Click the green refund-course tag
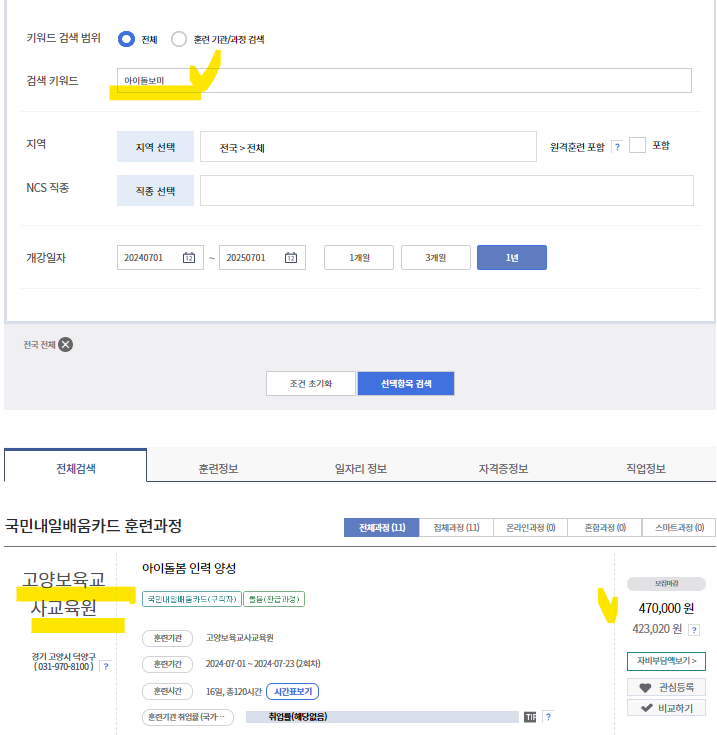Image resolution: width=717 pixels, height=735 pixels. [274, 599]
